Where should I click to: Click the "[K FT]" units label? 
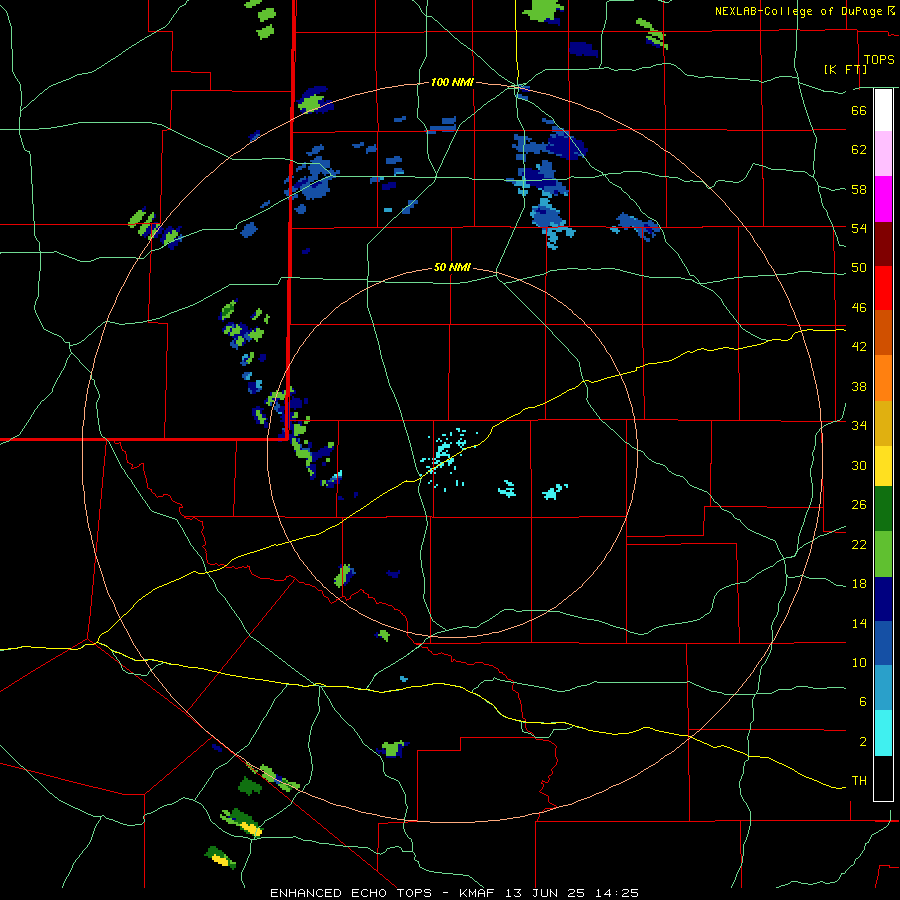pyautogui.click(x=845, y=69)
